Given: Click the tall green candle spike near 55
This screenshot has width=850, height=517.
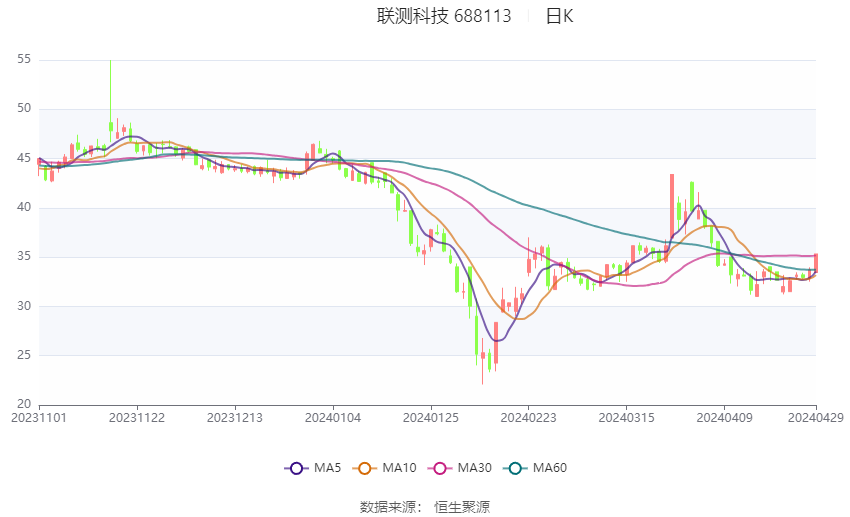Looking at the screenshot, I should coord(110,95).
